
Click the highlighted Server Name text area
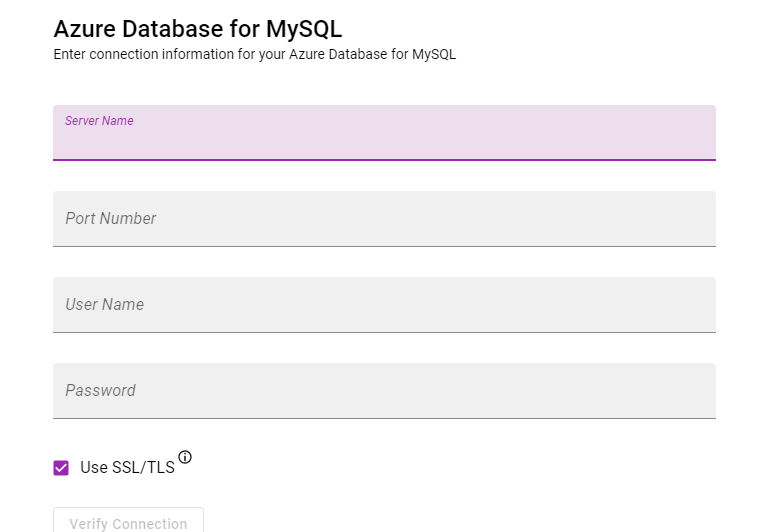[384, 142]
